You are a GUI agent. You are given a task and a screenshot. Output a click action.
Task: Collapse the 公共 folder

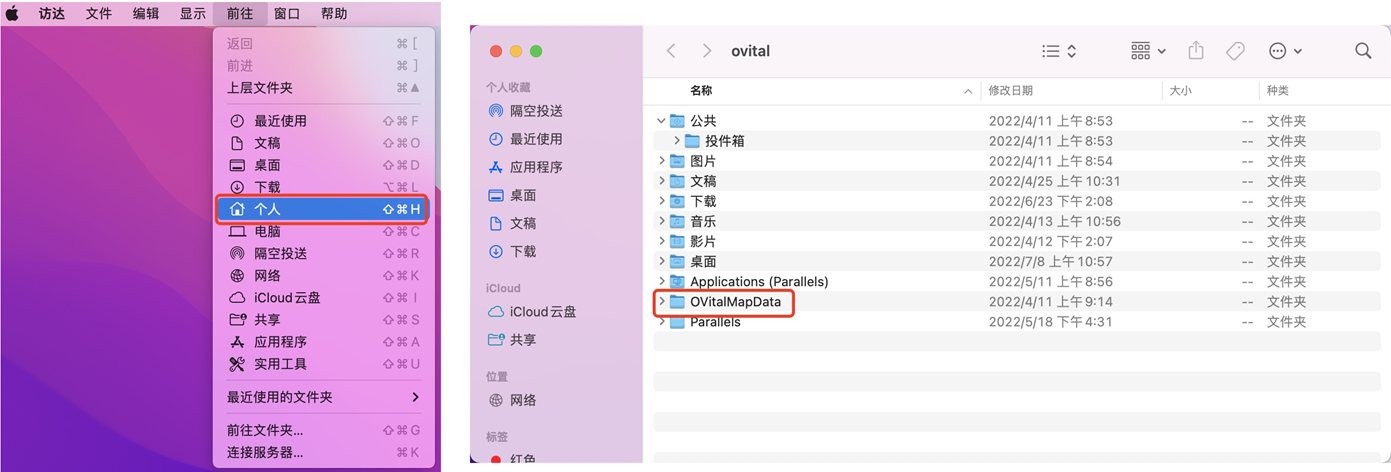661,121
